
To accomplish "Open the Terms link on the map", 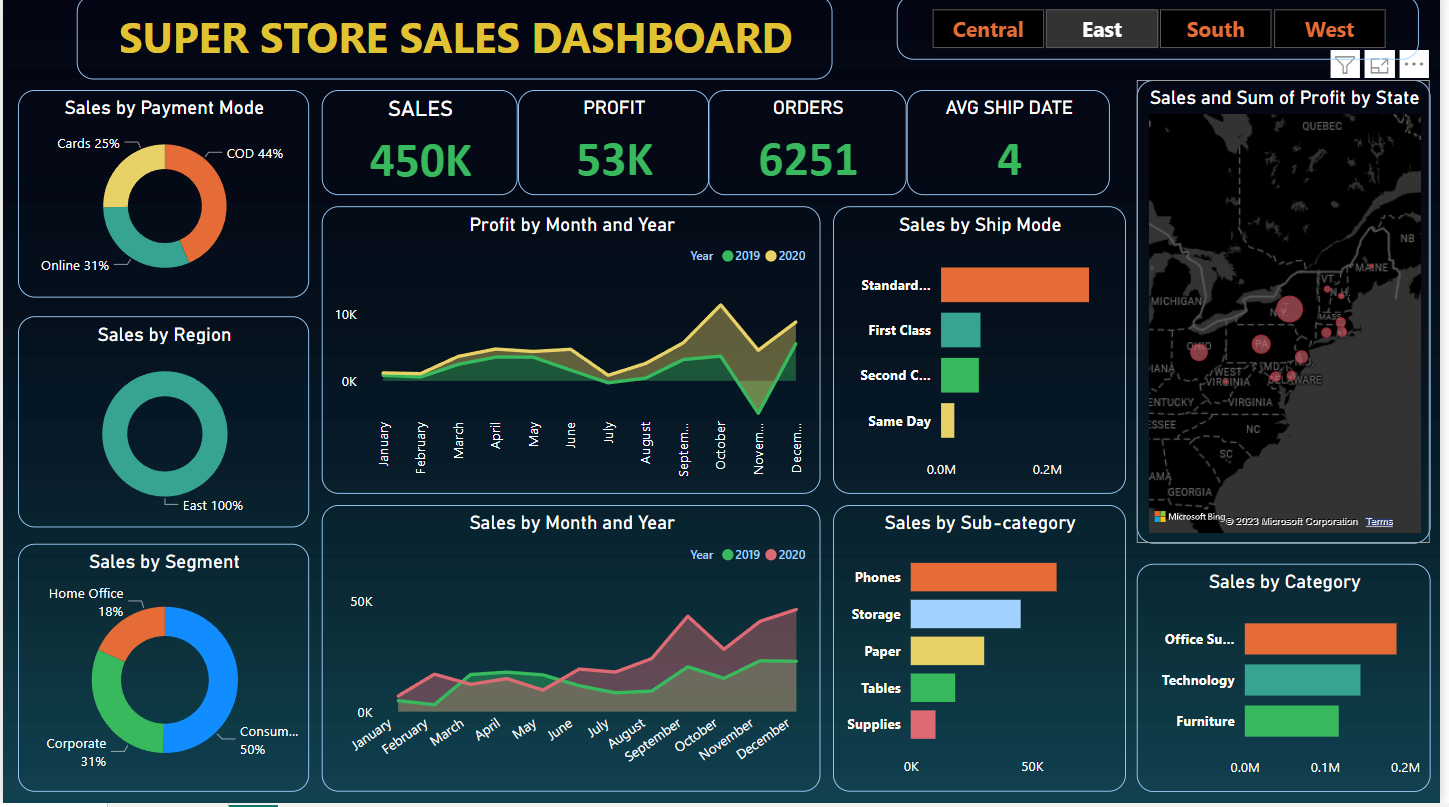I will click(x=1379, y=521).
